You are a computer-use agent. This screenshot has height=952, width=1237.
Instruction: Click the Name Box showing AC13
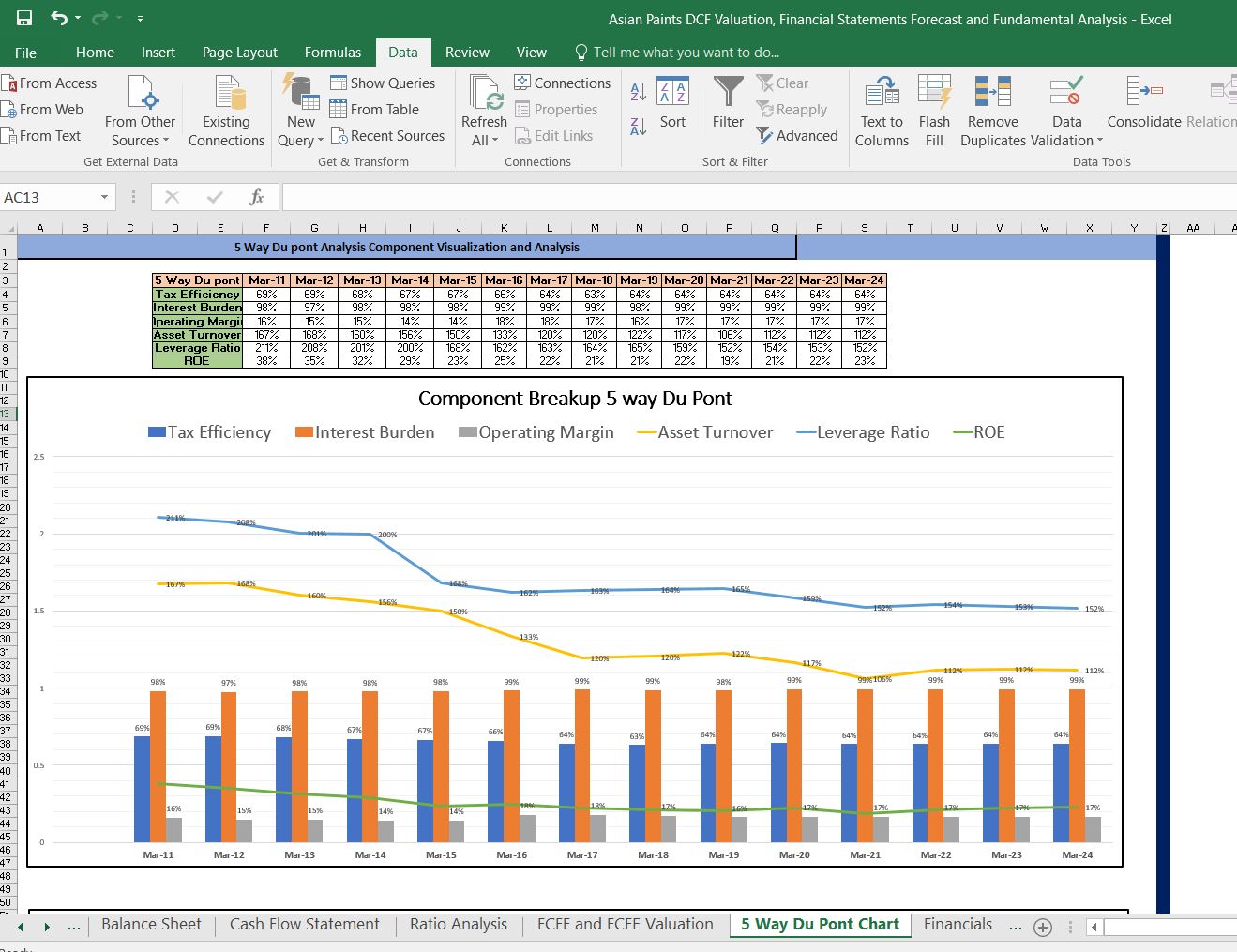point(49,197)
